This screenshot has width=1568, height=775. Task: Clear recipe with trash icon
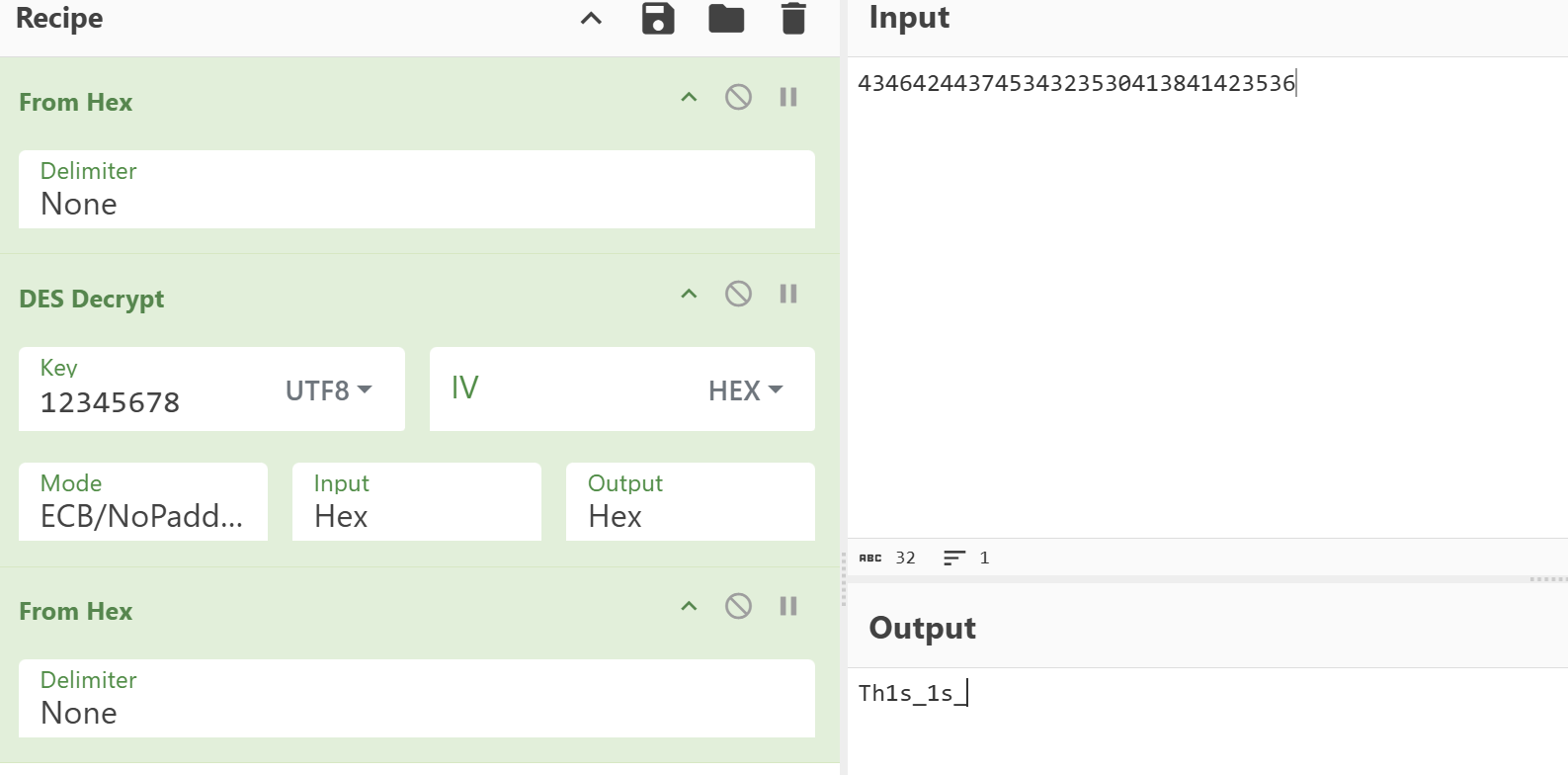[x=793, y=19]
